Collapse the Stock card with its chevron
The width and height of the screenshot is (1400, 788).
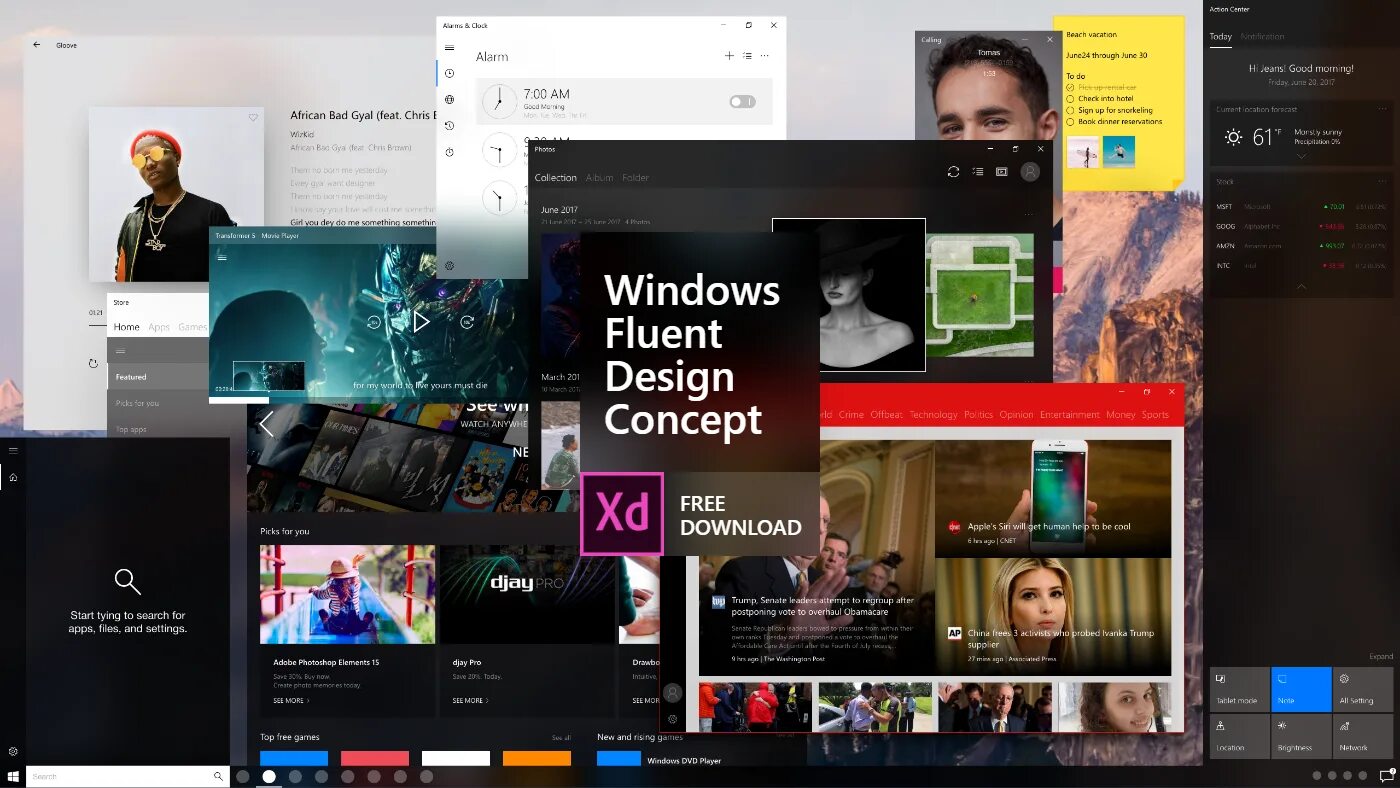1301,287
